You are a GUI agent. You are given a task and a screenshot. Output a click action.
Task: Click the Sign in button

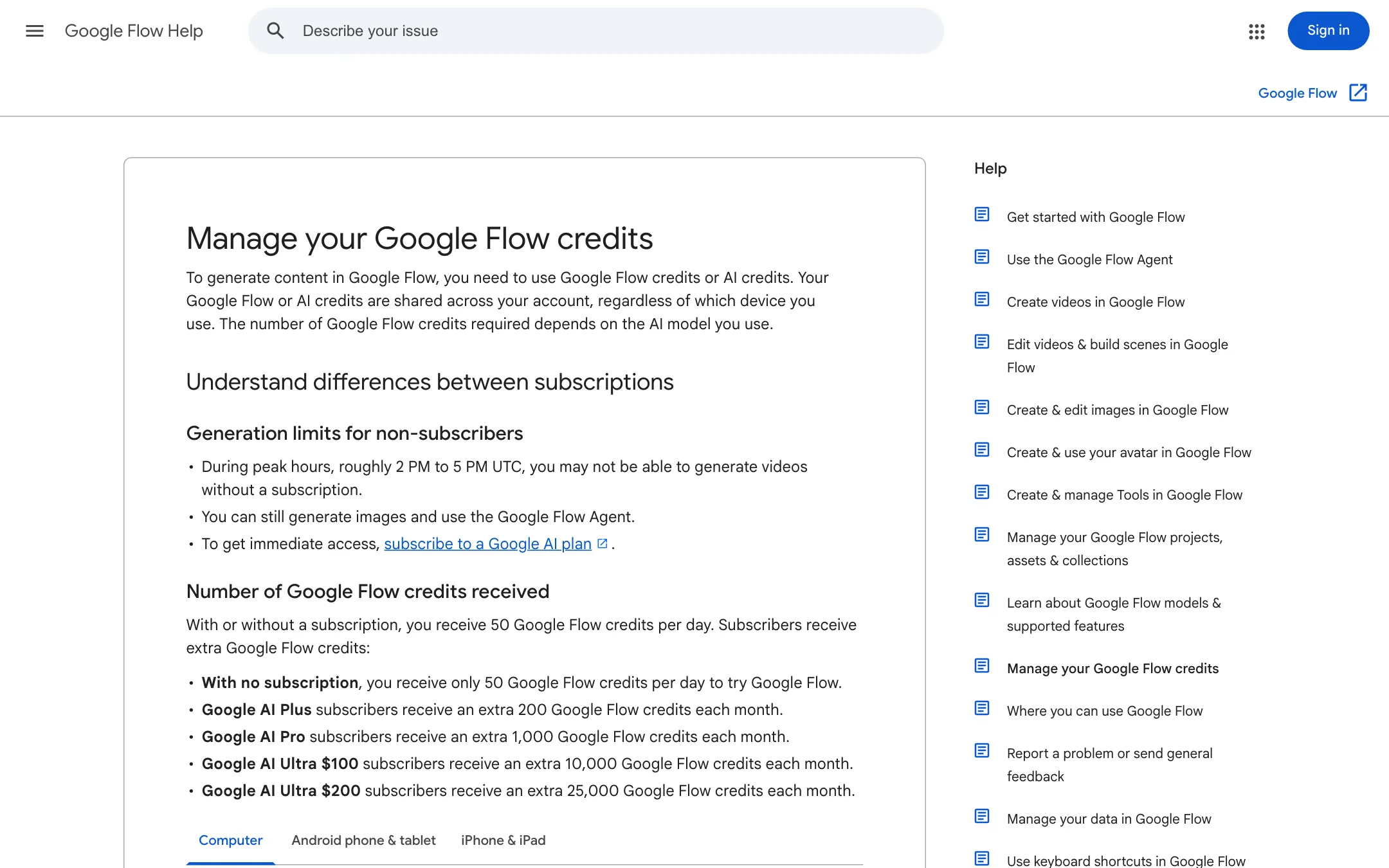point(1328,31)
